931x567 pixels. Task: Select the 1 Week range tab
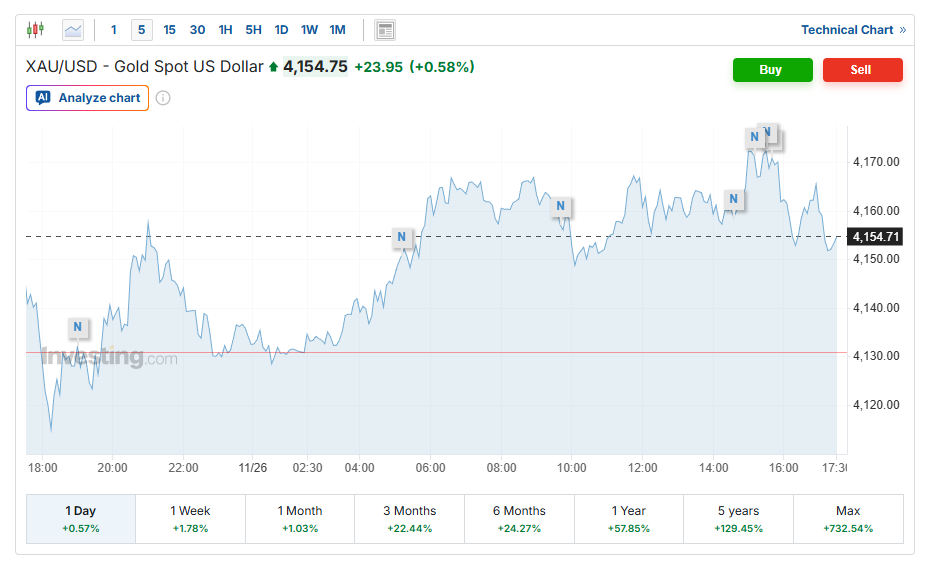[x=190, y=518]
